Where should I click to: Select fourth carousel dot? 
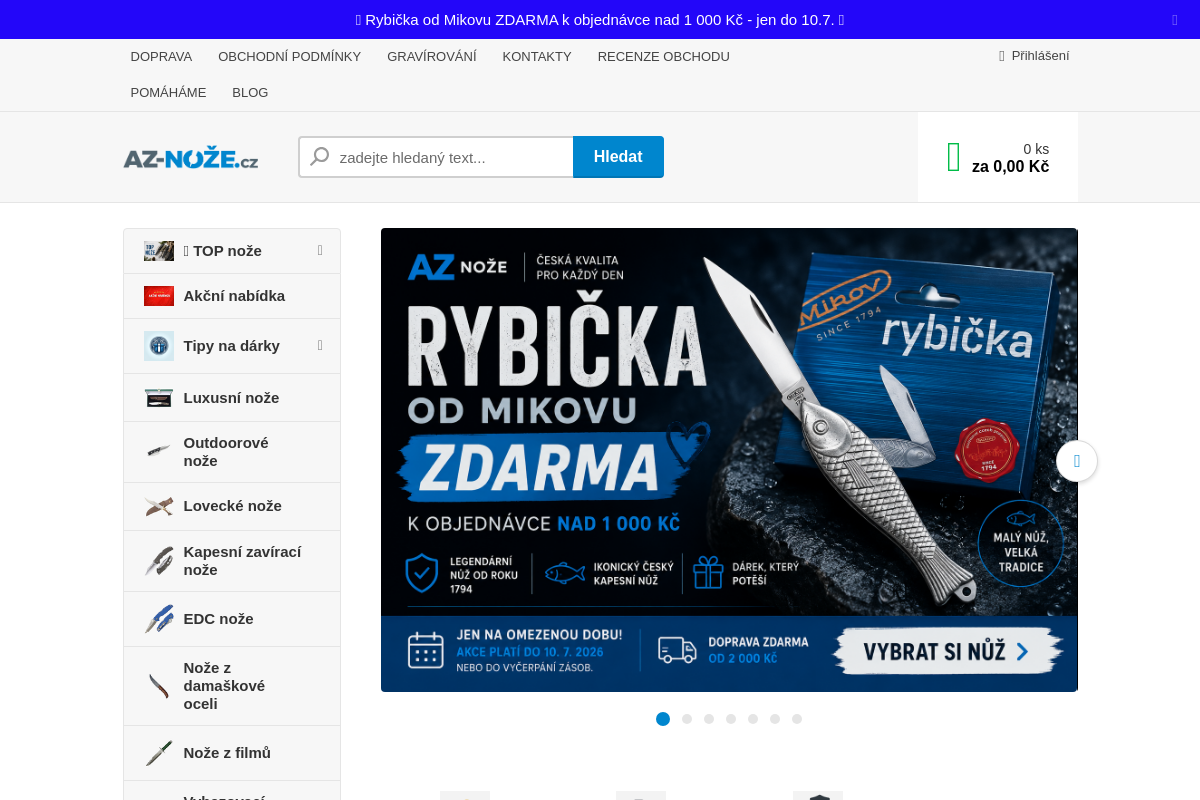tap(731, 719)
